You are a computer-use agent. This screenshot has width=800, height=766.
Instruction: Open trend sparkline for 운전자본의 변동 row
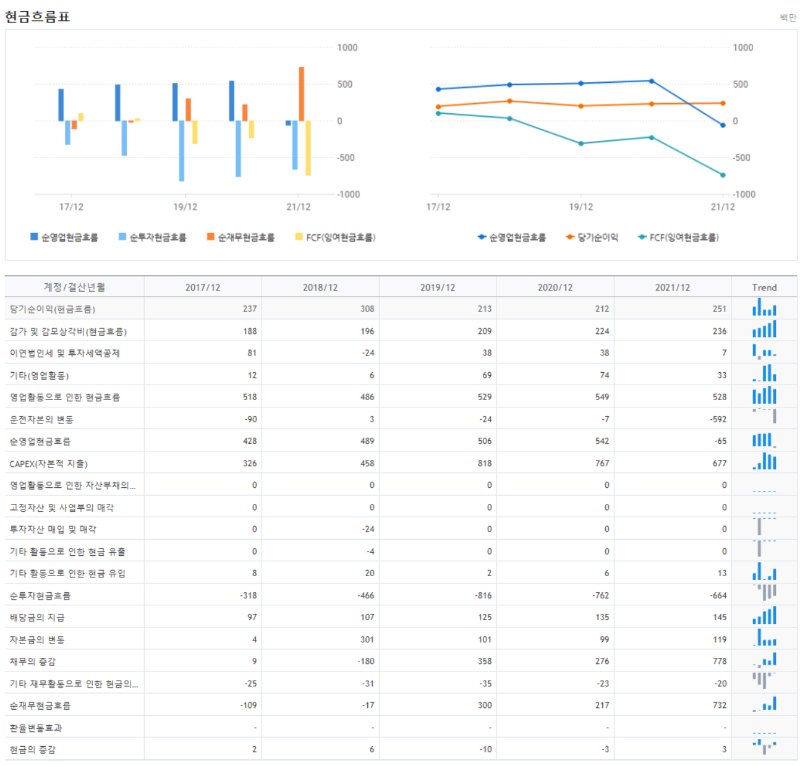point(764,416)
